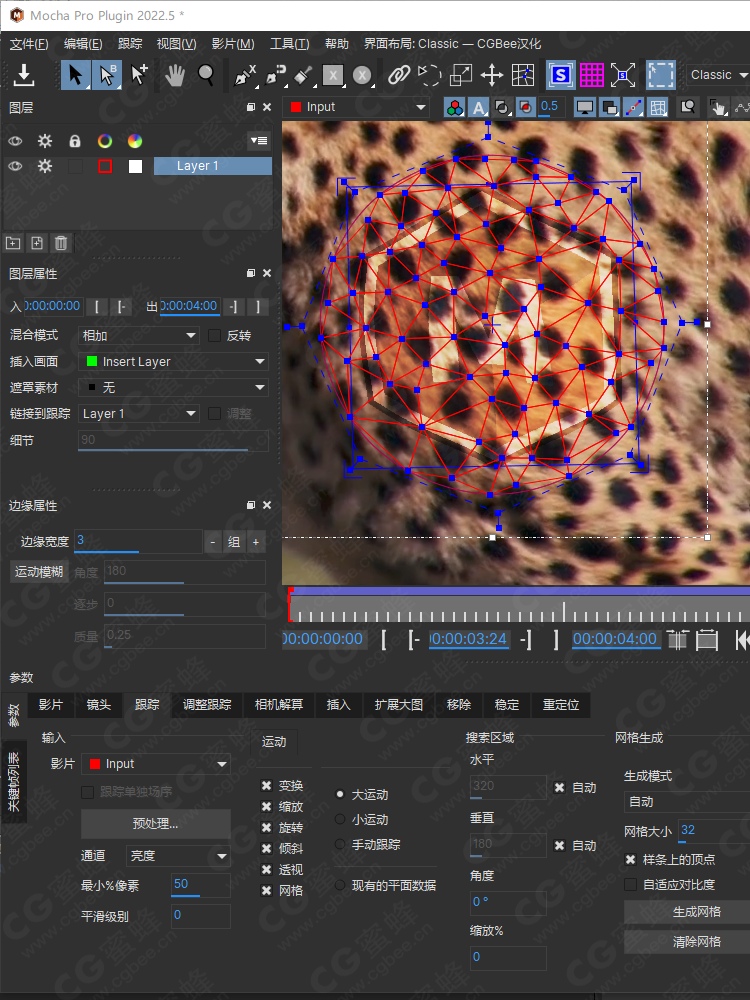Open the 工具(T) menu
This screenshot has width=750, height=1000.
(x=290, y=44)
